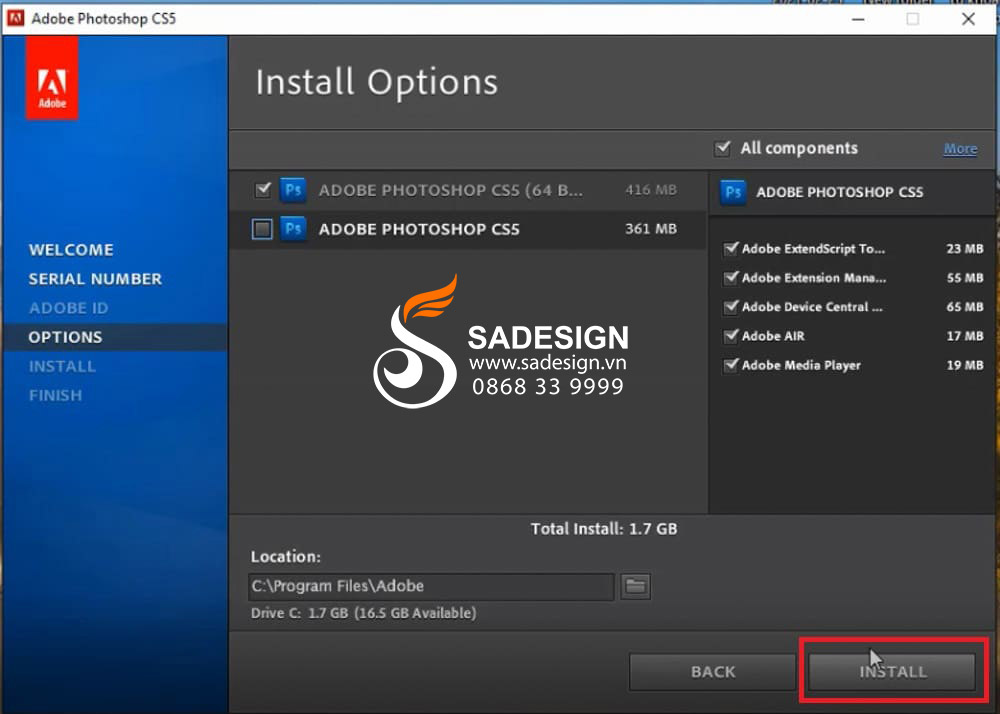Click the 23 MB size of ExtendScript
Image resolution: width=1000 pixels, height=714 pixels.
pos(965,249)
